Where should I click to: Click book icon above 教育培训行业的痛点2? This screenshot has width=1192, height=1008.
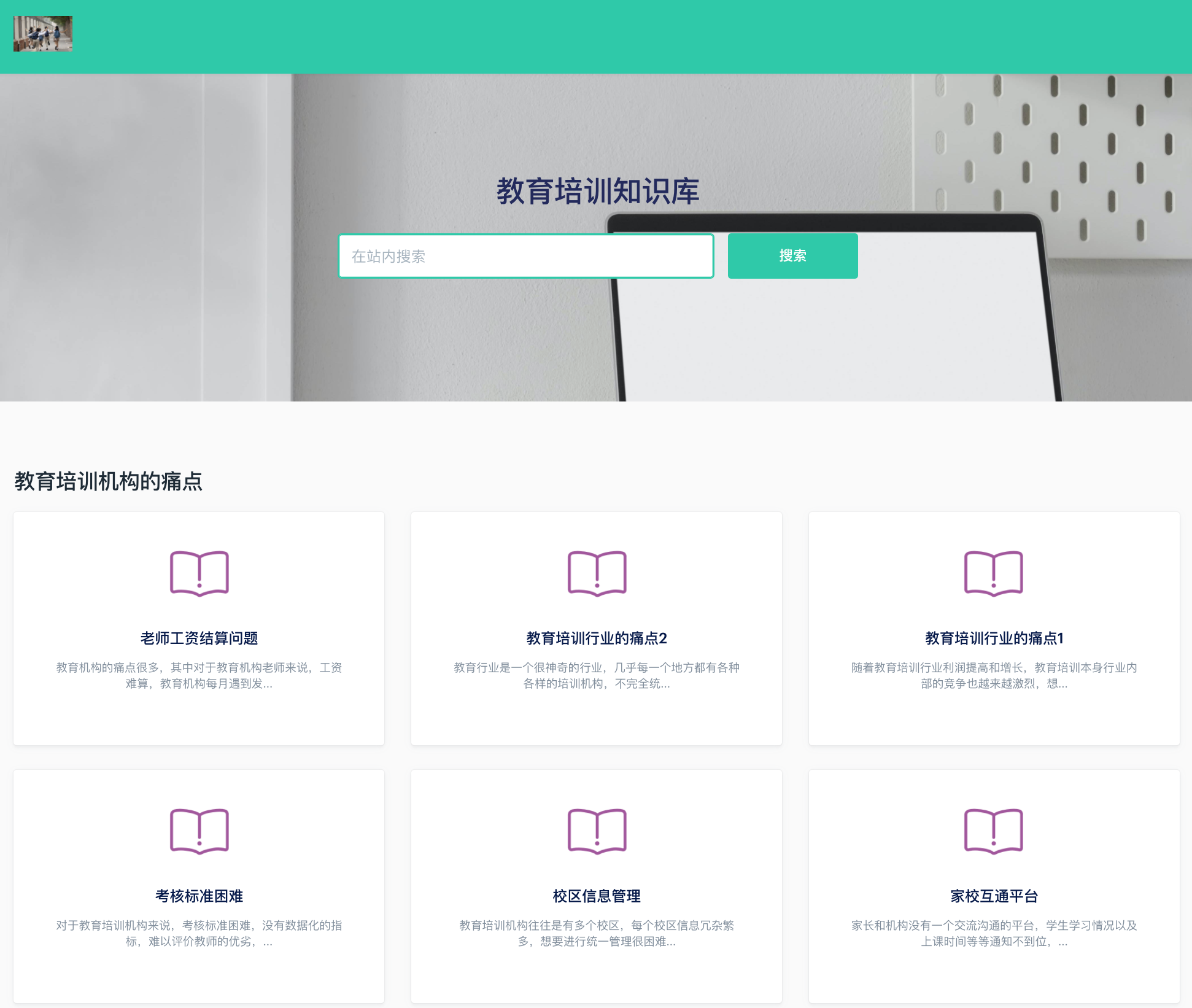597,573
